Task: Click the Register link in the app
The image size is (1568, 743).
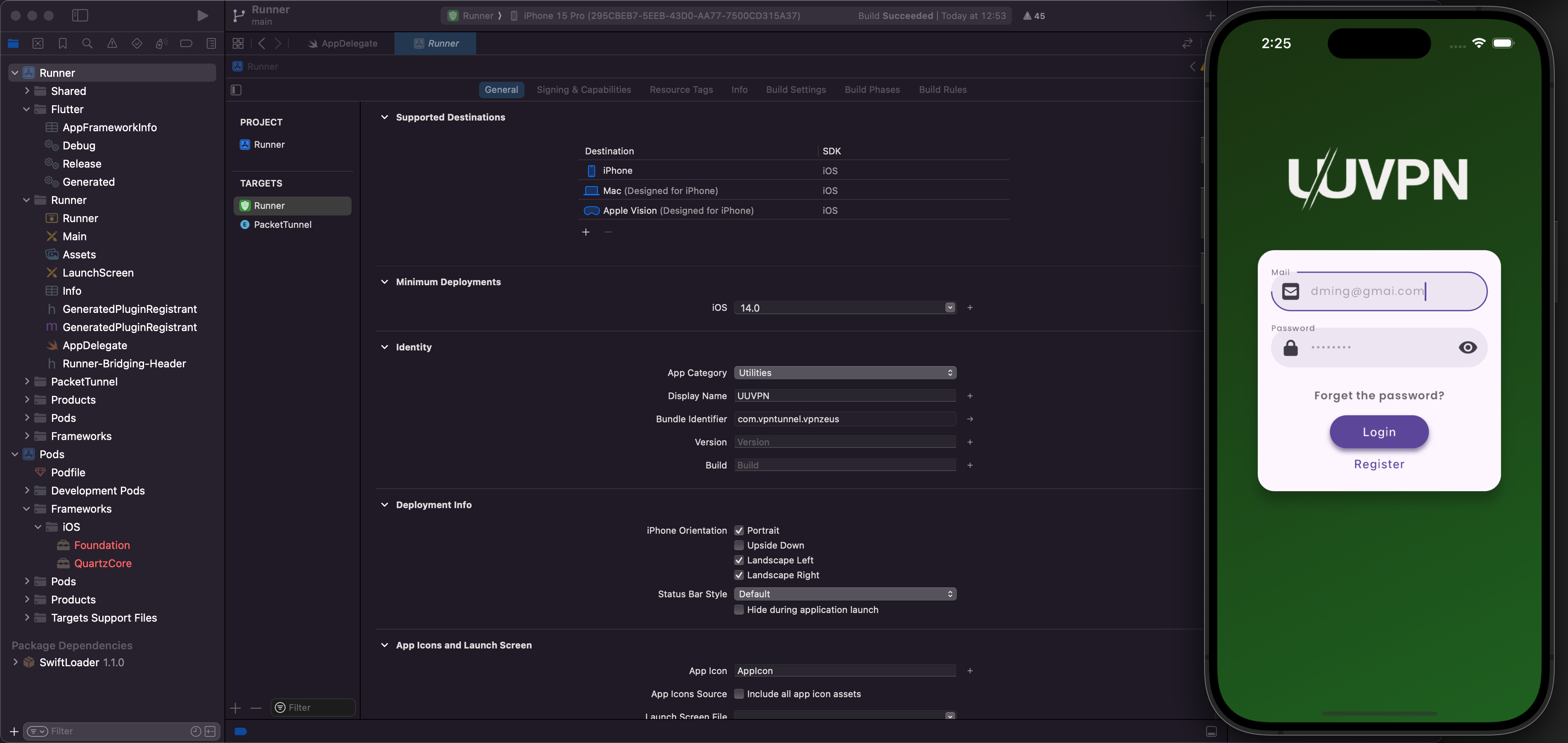Action: pos(1379,464)
